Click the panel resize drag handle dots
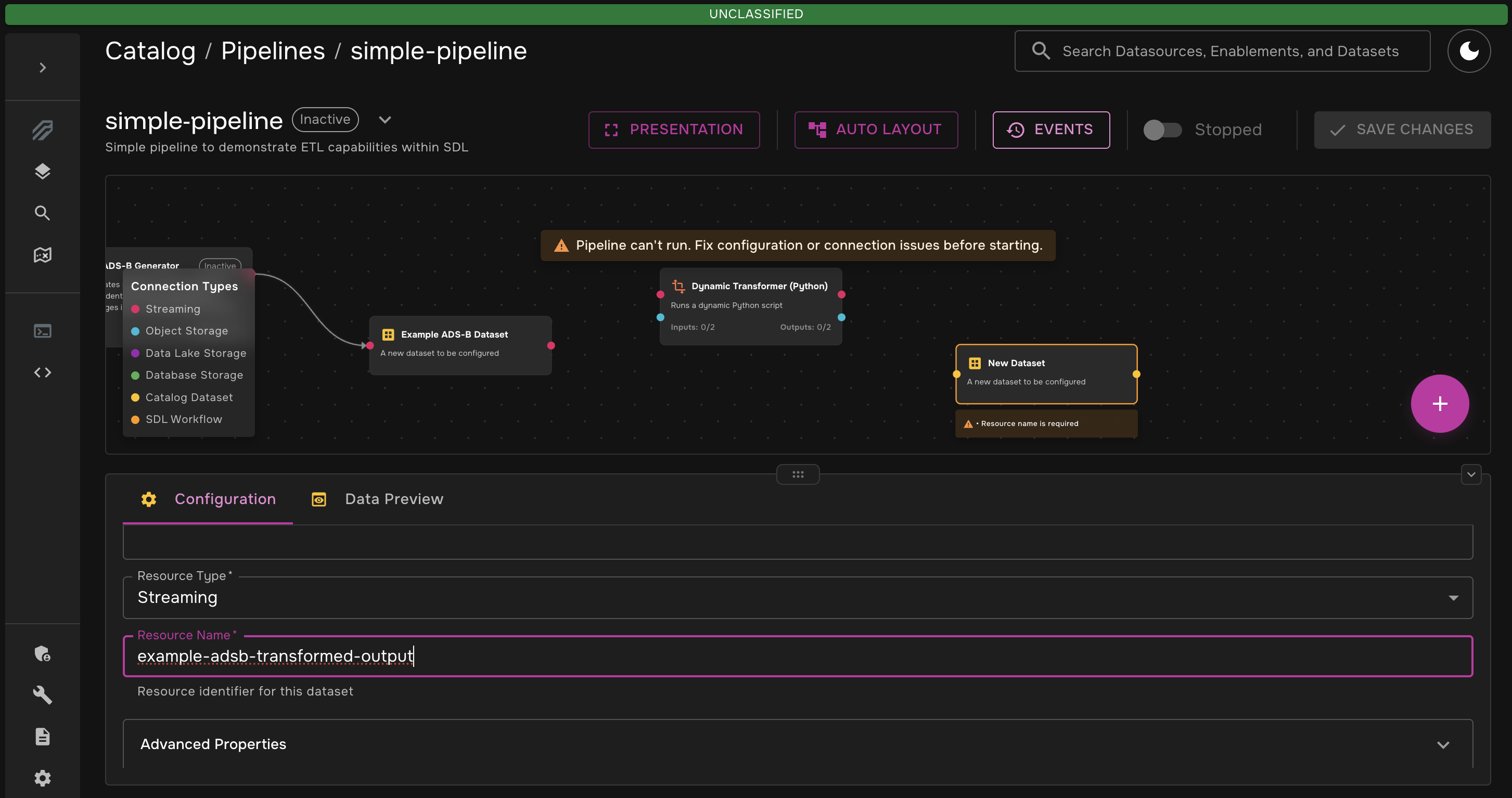 [x=798, y=474]
